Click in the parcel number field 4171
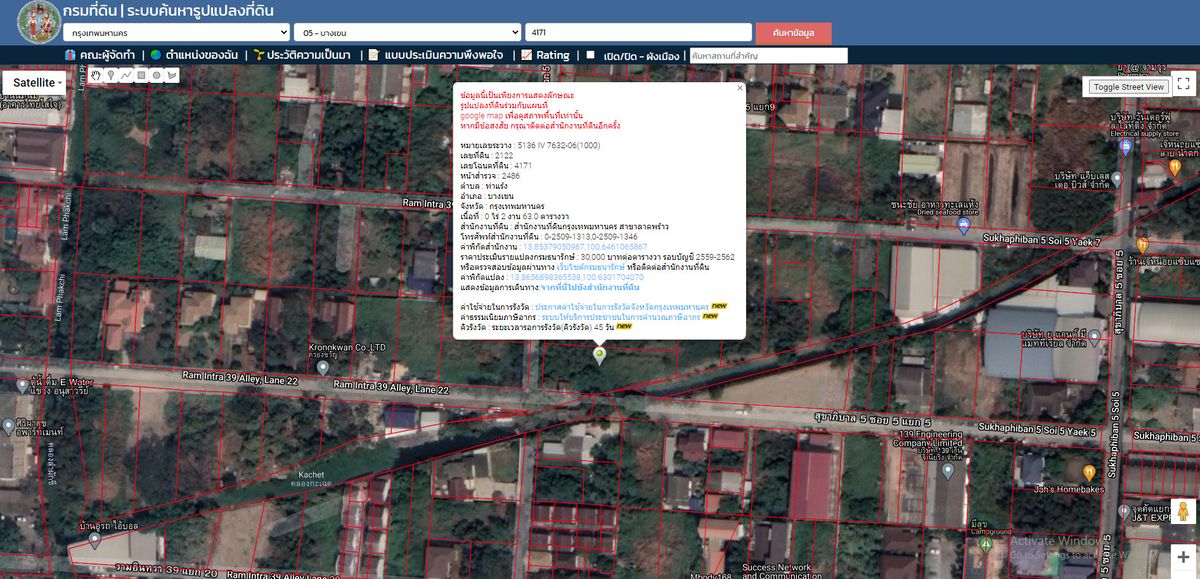Viewport: 1200px width, 579px height. tap(638, 32)
